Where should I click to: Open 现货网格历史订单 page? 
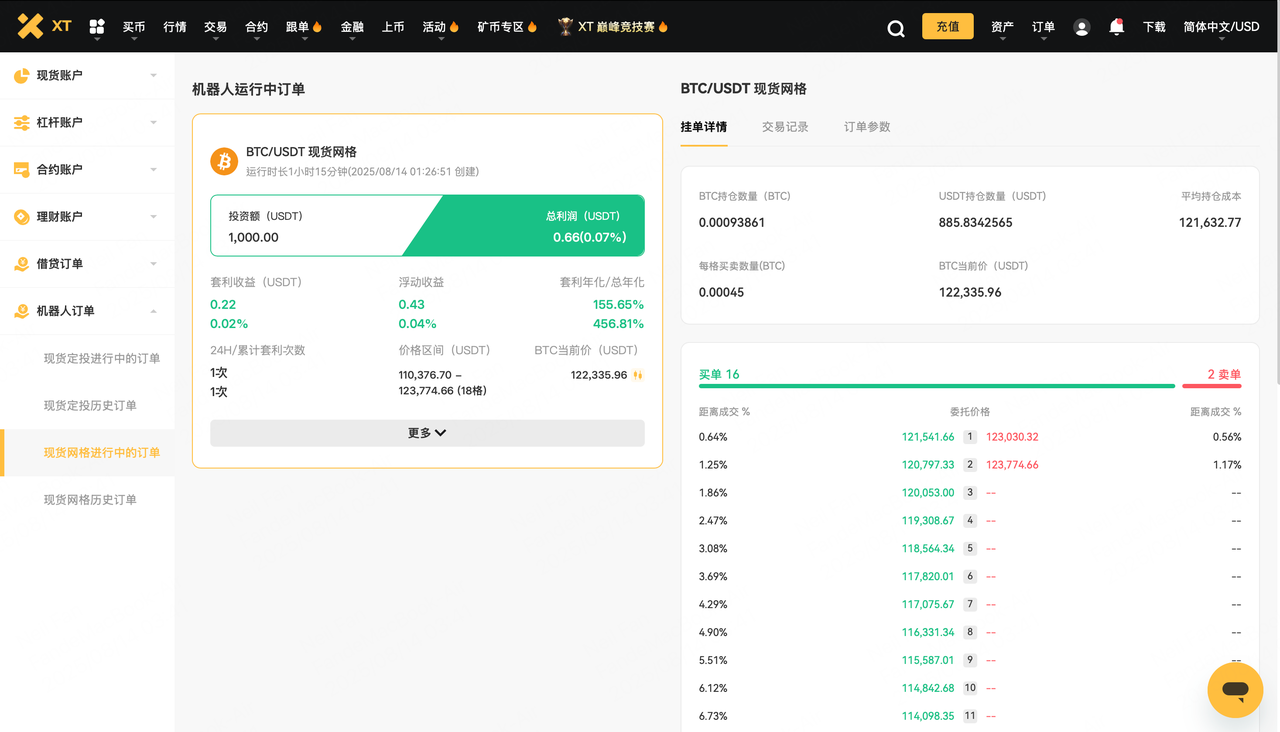[90, 499]
